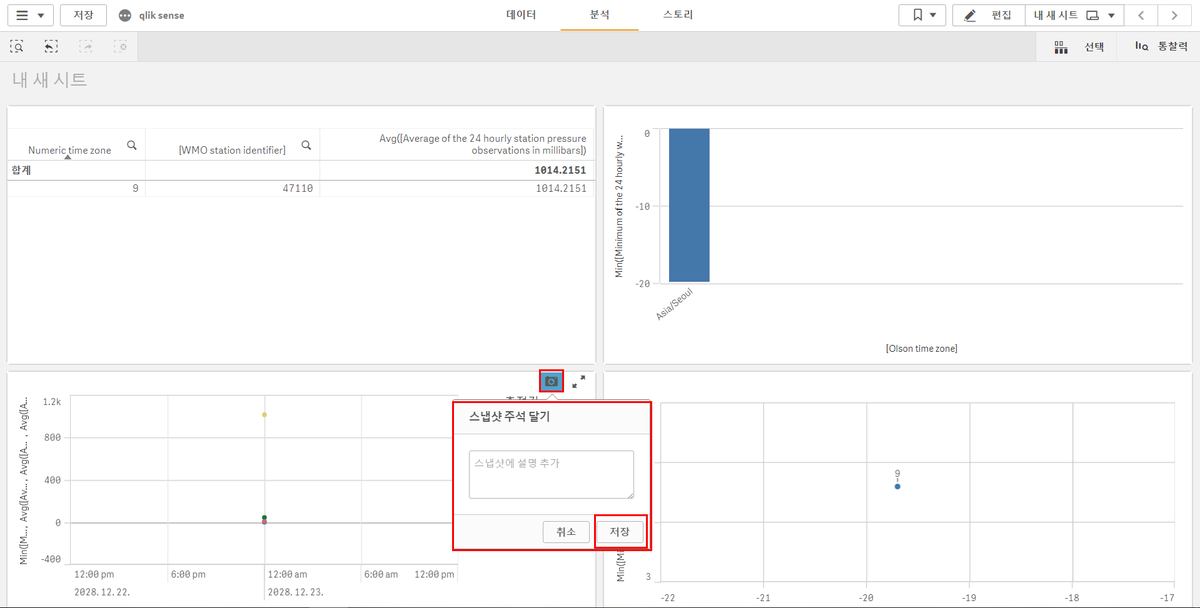Click the camera snapshot icon
The width and height of the screenshot is (1200, 608).
tap(551, 381)
